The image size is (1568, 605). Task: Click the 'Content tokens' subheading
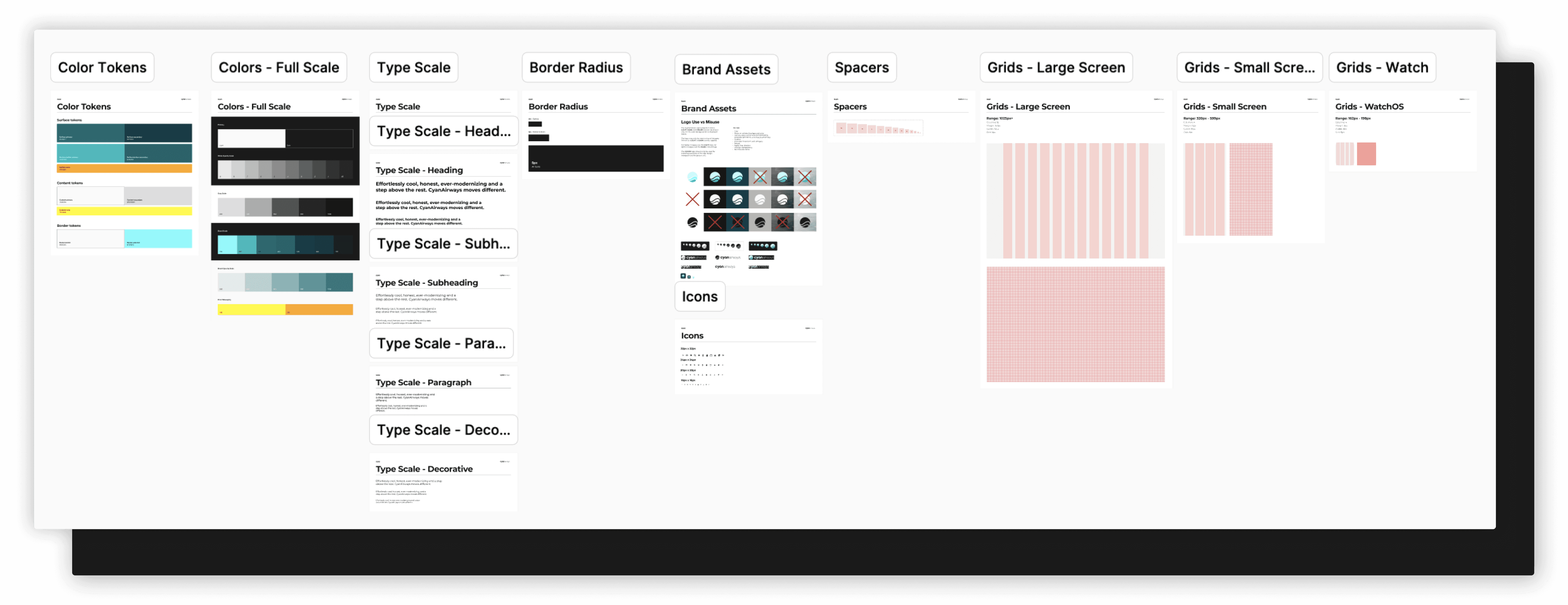[x=70, y=183]
